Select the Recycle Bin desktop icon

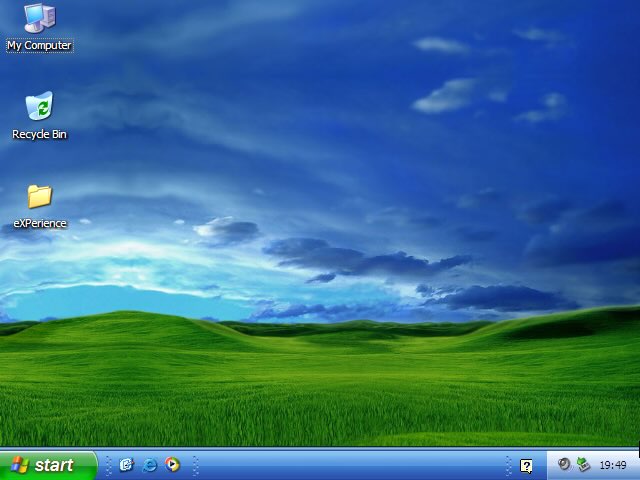pos(39,105)
